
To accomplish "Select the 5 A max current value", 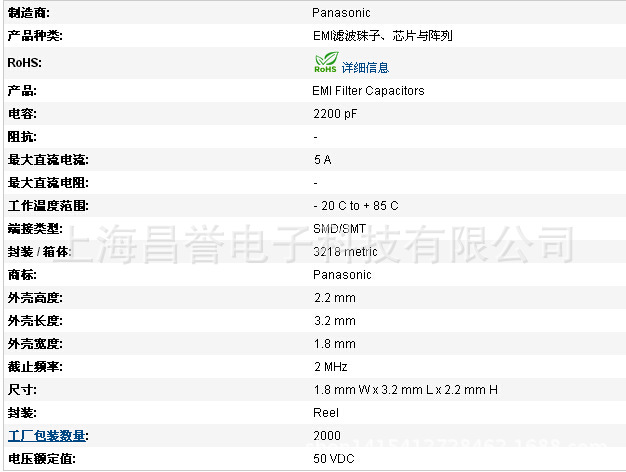I will point(322,160).
